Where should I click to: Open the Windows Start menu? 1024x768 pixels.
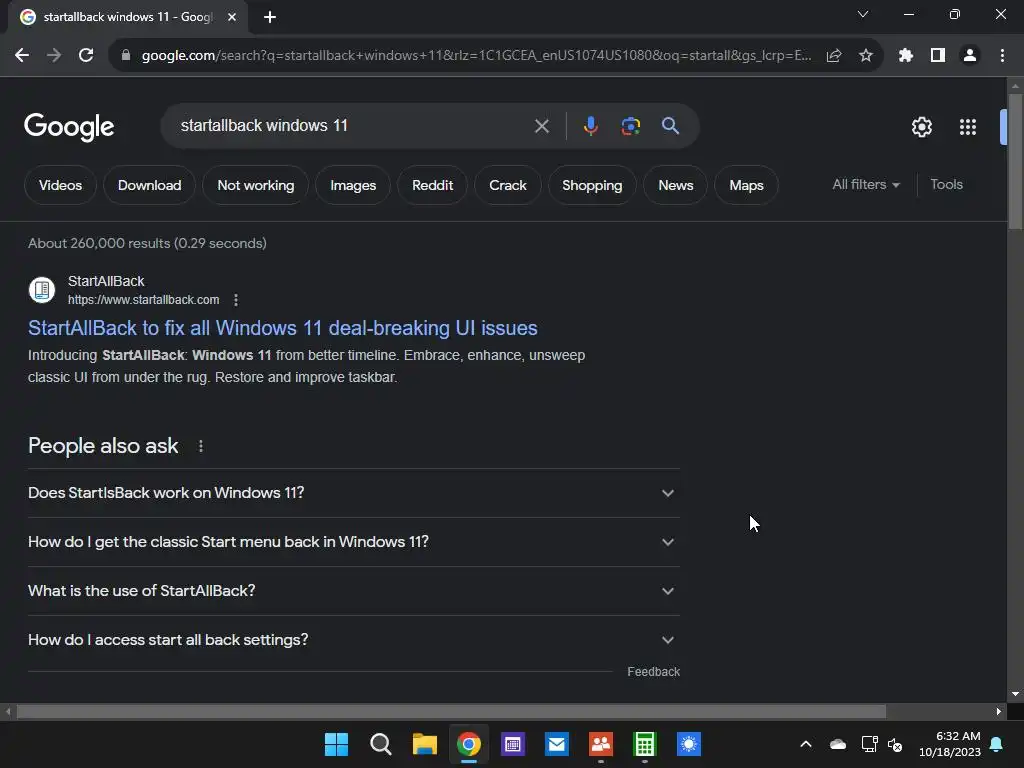tap(336, 744)
